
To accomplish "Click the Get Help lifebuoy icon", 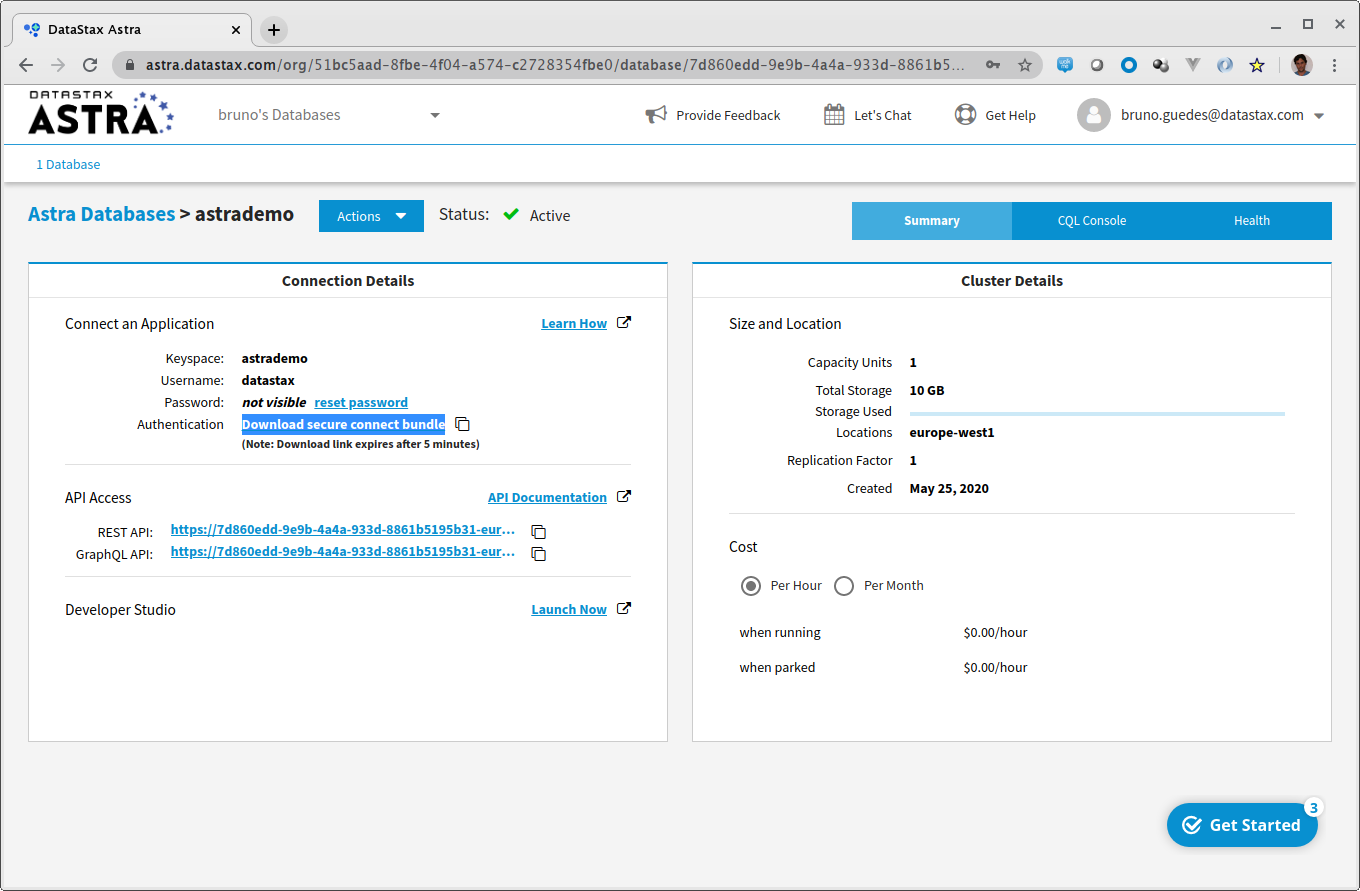I will (x=965, y=115).
